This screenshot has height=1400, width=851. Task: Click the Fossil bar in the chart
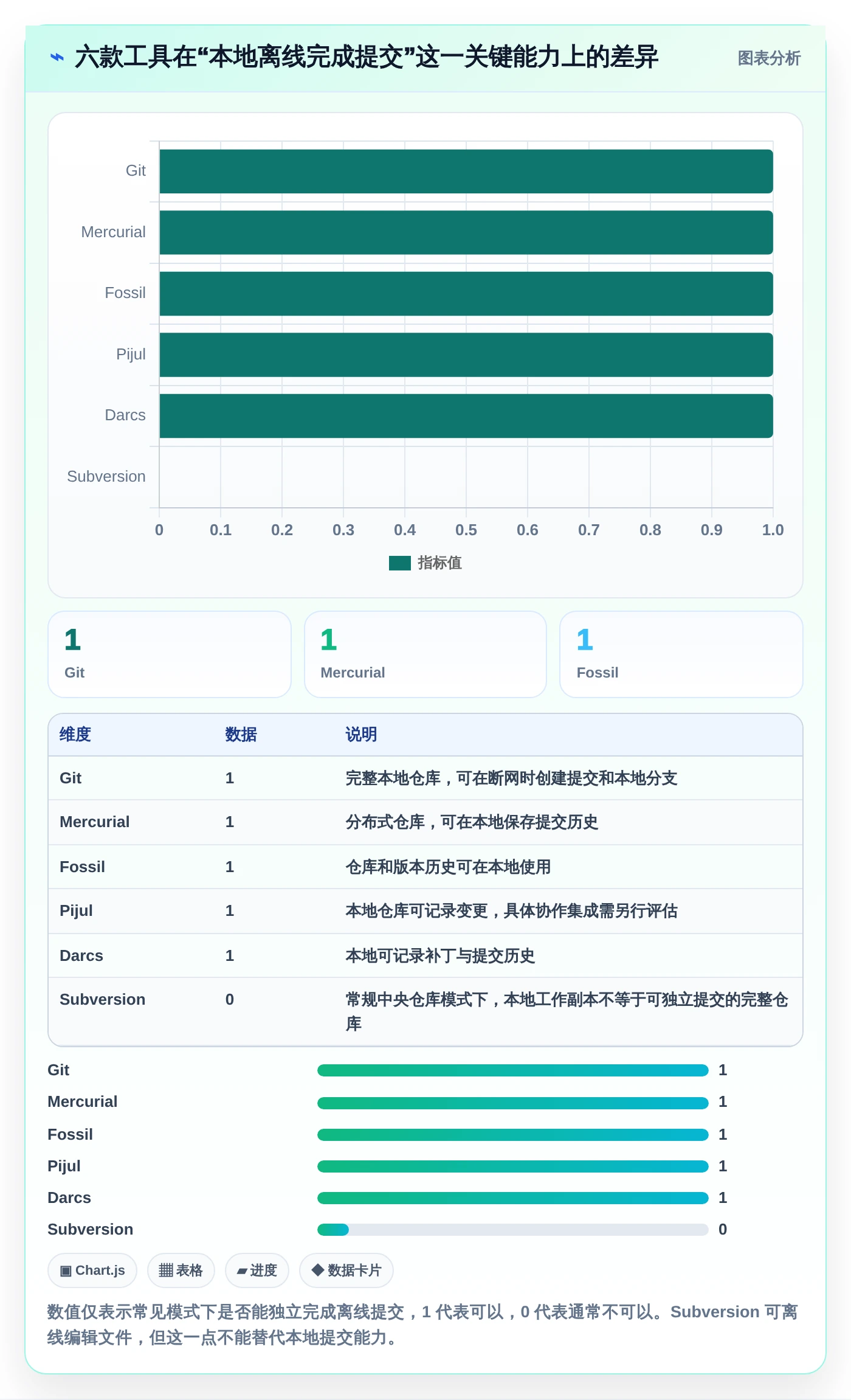click(x=466, y=294)
